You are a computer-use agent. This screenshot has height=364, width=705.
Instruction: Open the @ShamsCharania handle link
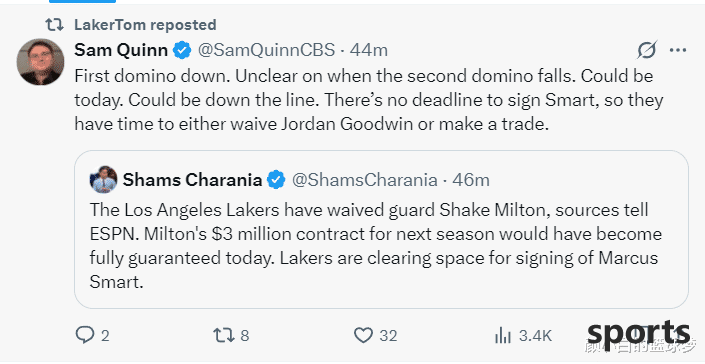365,180
